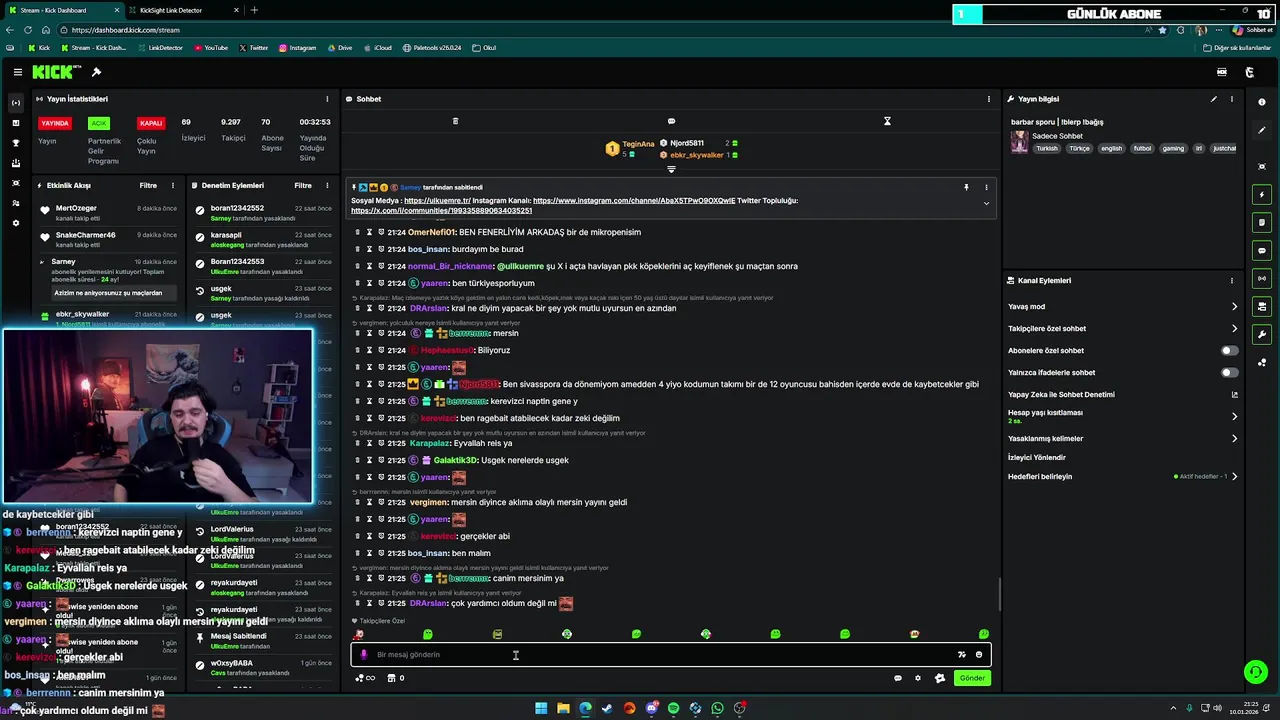Open the hamburger menu beside Kick logo
The height and width of the screenshot is (720, 1280).
[17, 72]
